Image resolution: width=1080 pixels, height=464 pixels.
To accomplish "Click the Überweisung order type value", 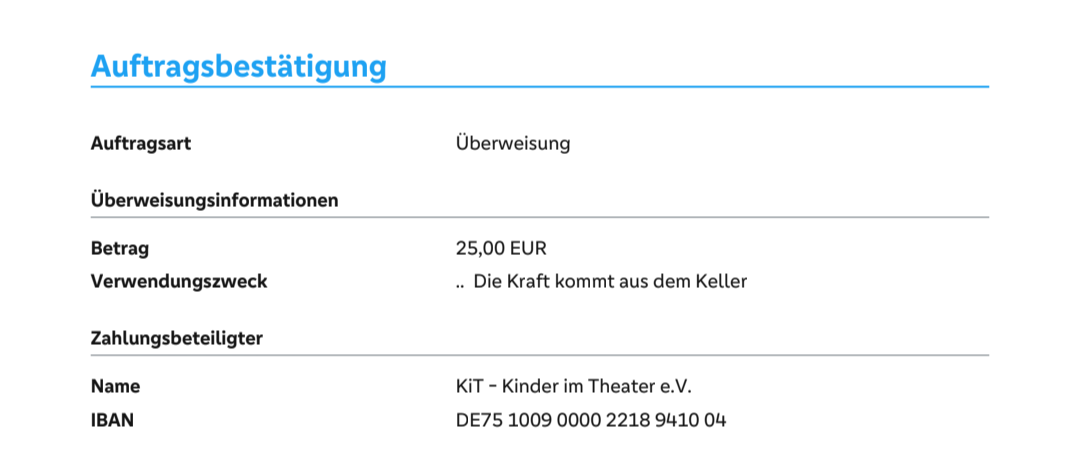I will tap(513, 143).
